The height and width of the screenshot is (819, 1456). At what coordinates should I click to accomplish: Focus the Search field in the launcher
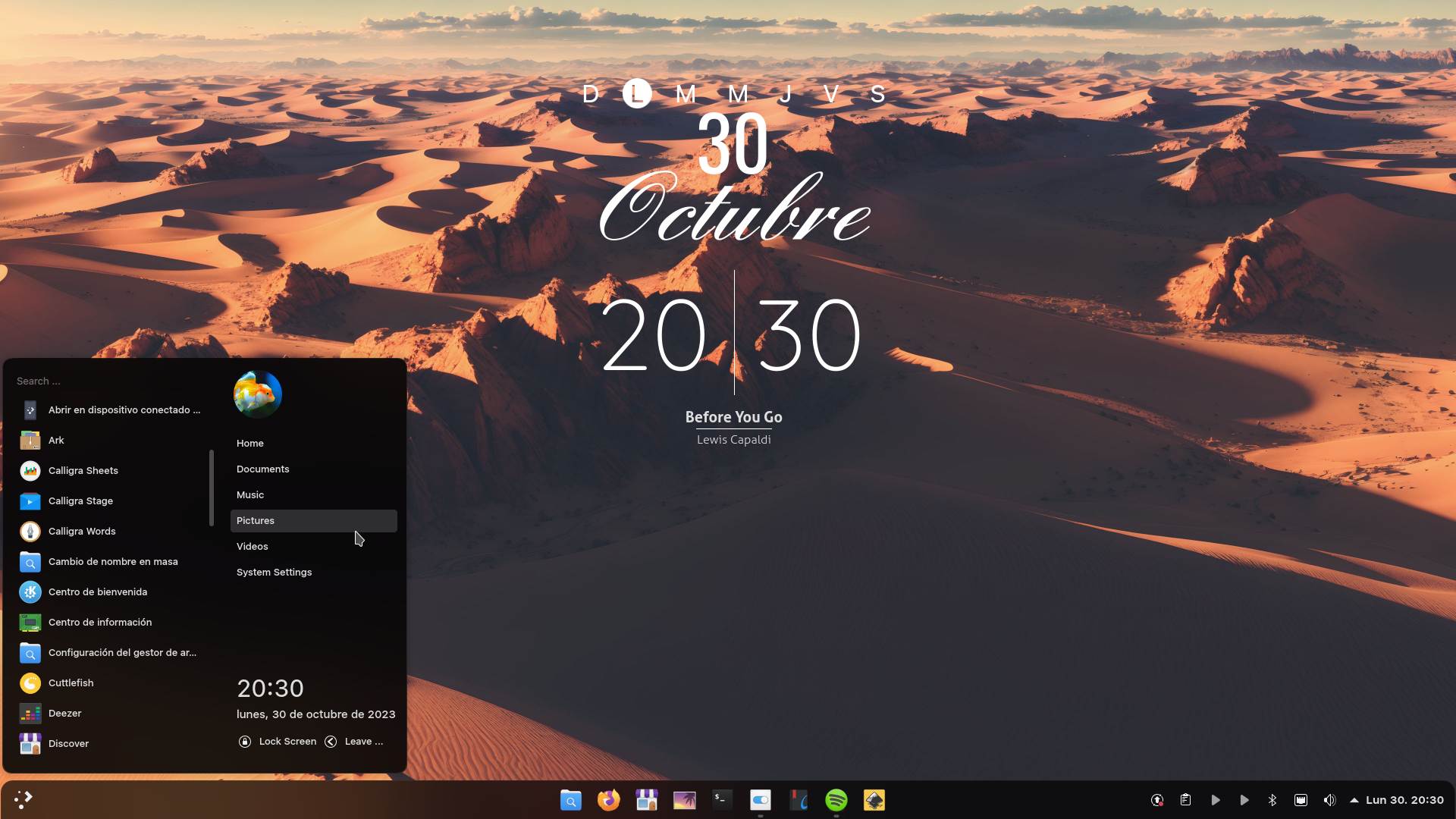tap(110, 381)
